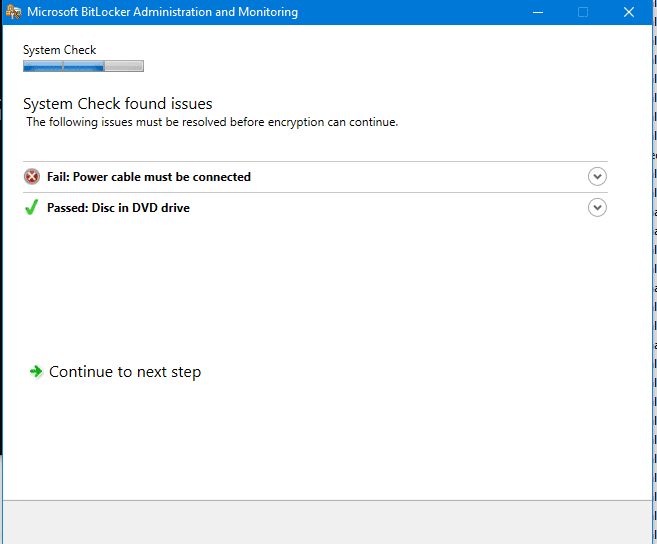This screenshot has height=544, width=657.
Task: Expand the Disc in DVD drive details
Action: [597, 207]
